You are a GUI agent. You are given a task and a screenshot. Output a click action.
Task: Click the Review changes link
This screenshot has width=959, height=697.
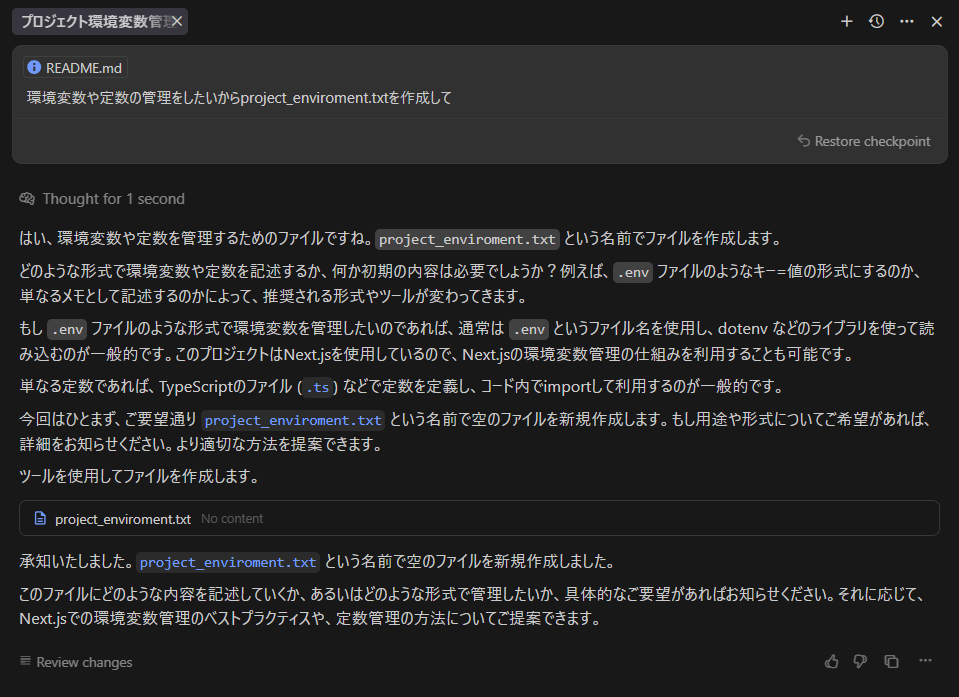(x=85, y=662)
